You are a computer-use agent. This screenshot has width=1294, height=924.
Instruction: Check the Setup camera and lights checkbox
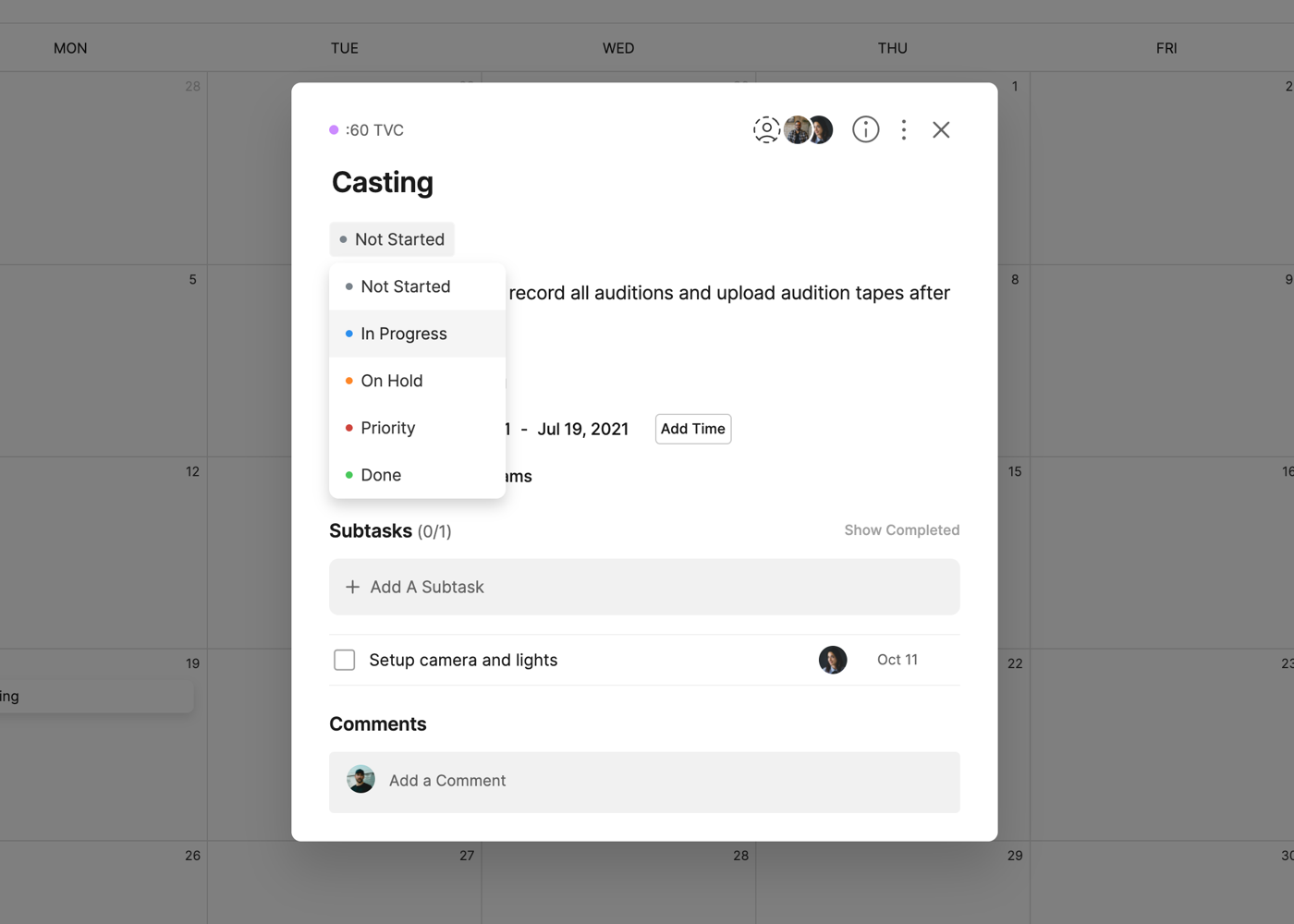click(345, 660)
